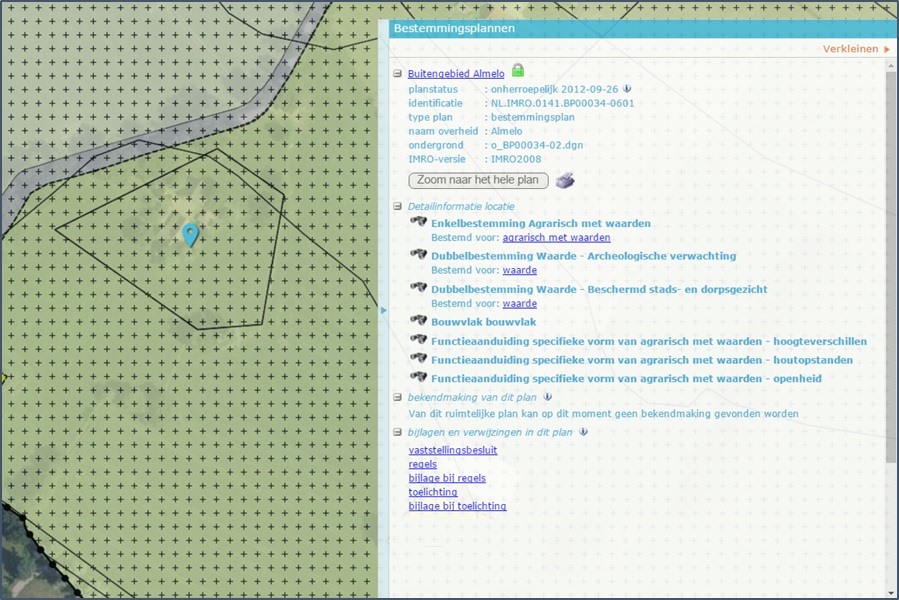Click binoculars icon for Bouwvlak bouwvlak
The image size is (899, 600).
pos(419,320)
